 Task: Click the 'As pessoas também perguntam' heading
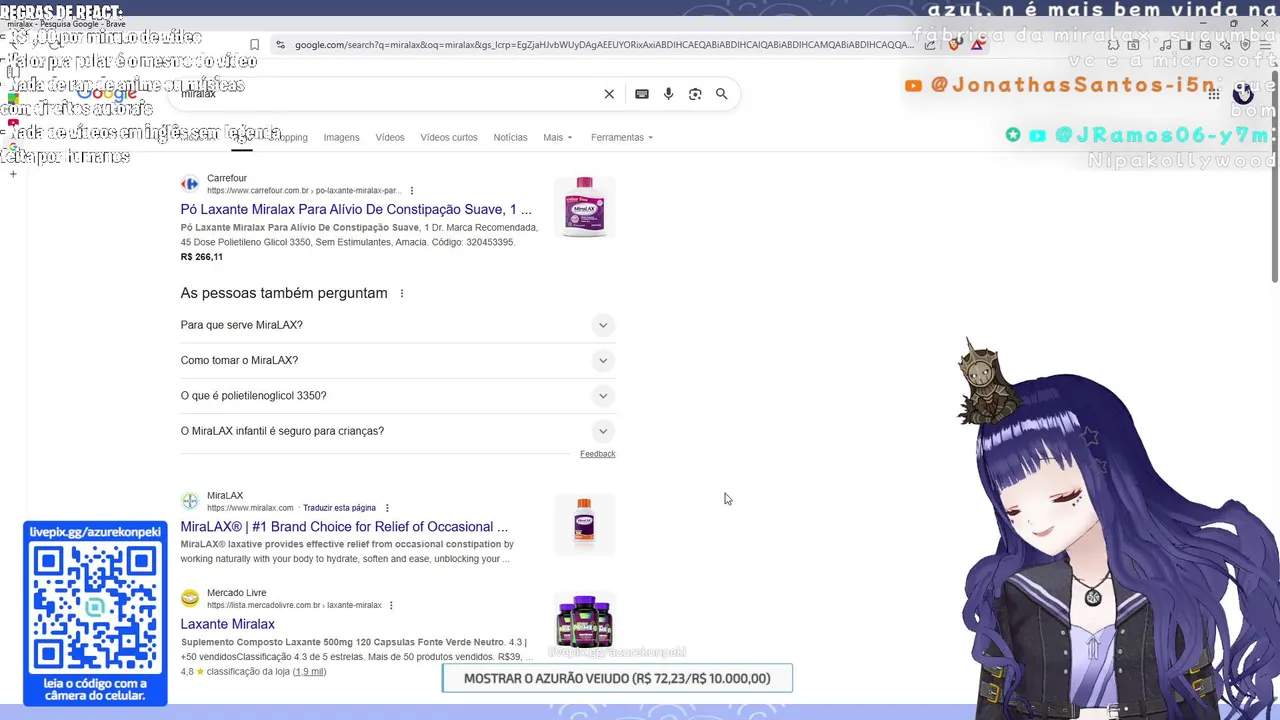(284, 293)
